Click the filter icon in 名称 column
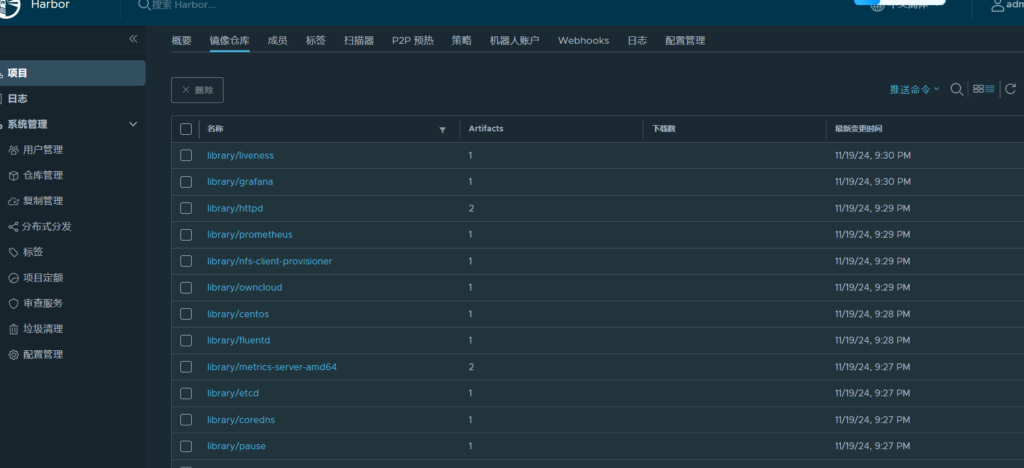This screenshot has width=1024, height=468. coord(442,130)
